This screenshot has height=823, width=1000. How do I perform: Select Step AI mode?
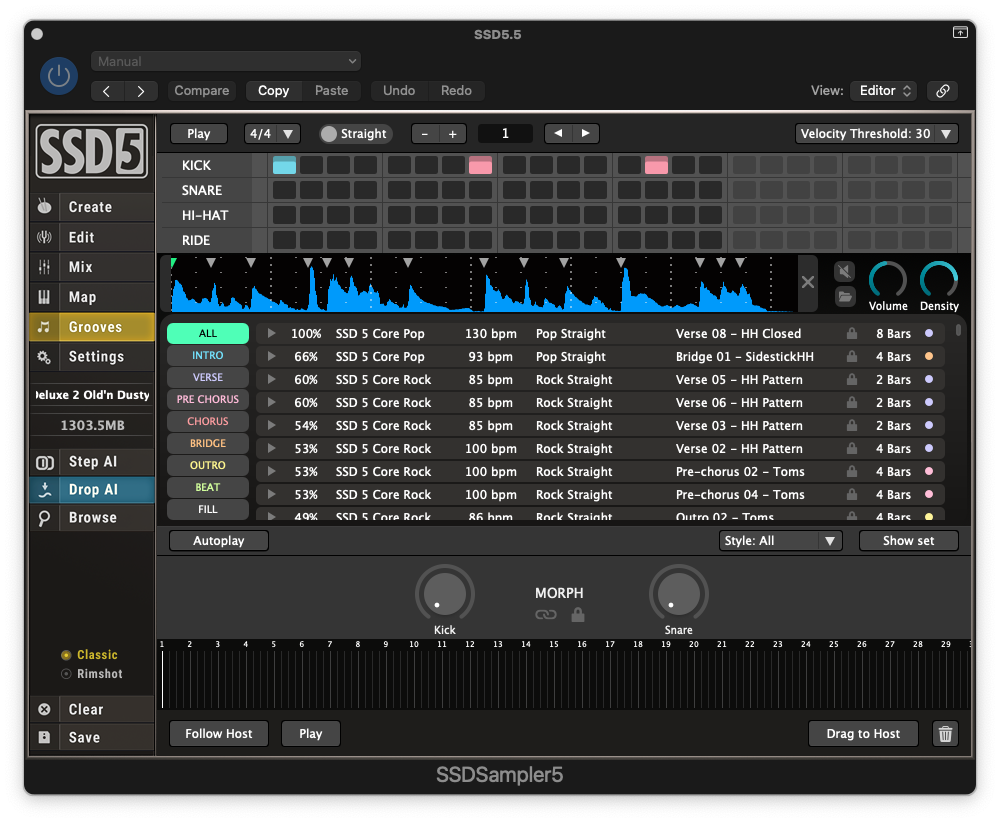tap(92, 461)
